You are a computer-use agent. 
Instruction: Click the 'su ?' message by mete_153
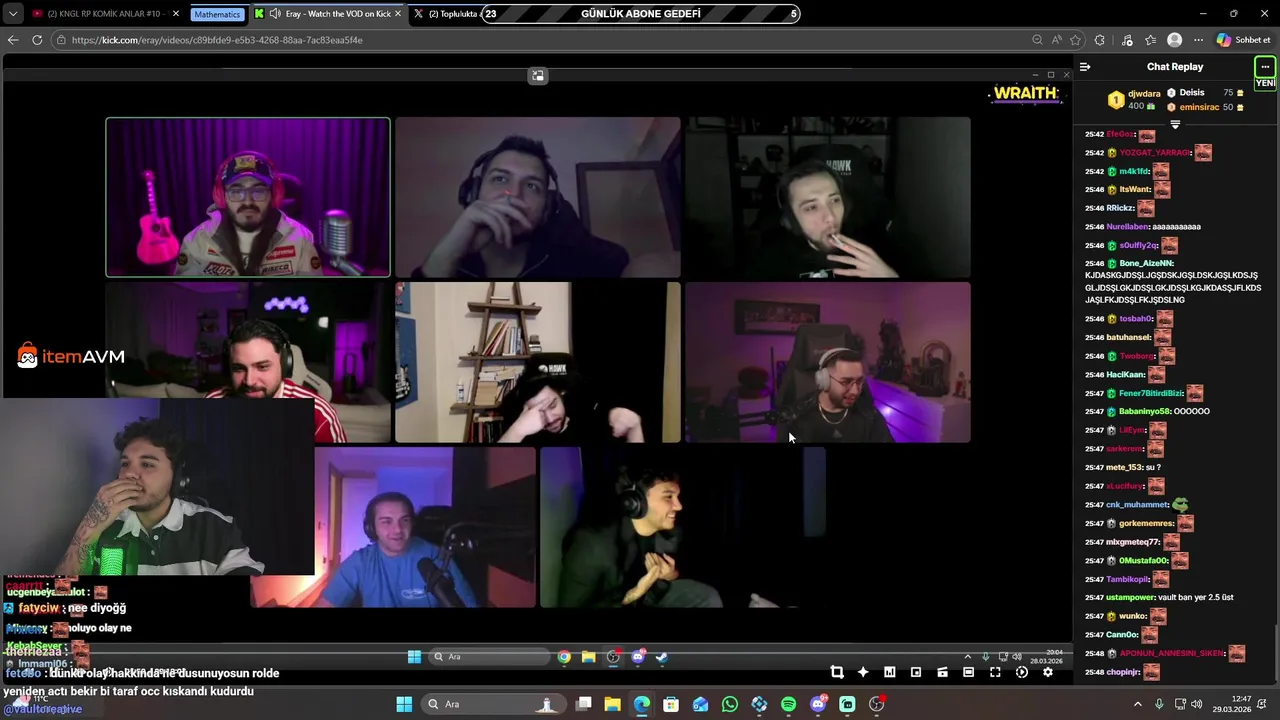point(1153,468)
